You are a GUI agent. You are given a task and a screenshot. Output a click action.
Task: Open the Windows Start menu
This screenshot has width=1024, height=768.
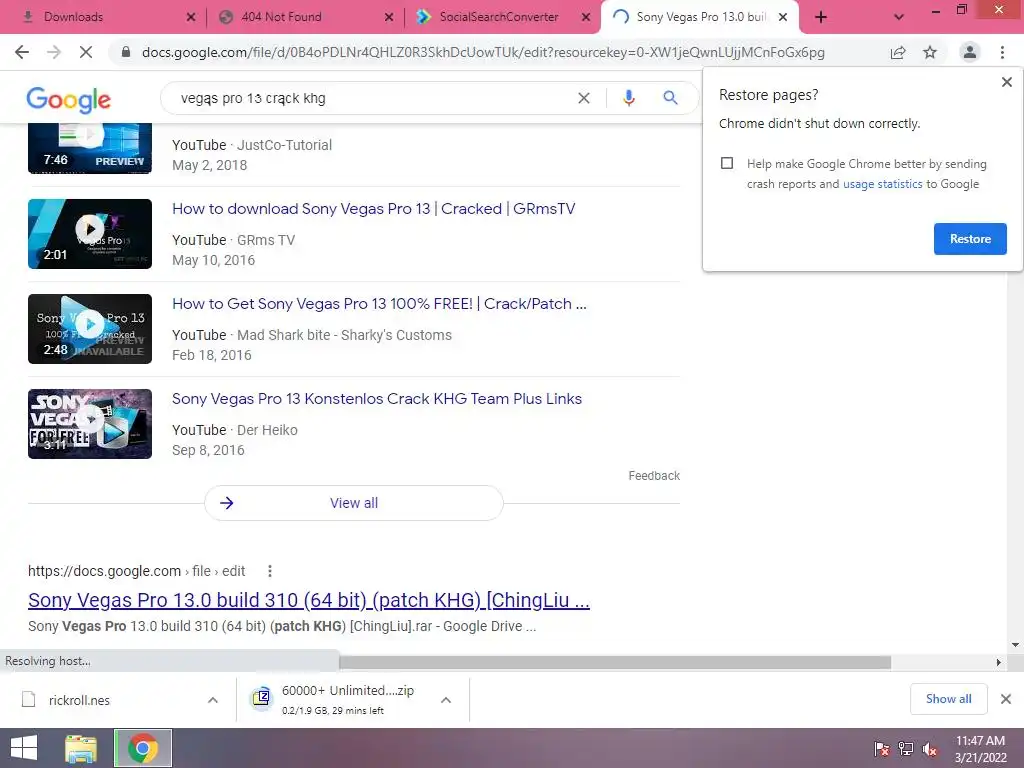pos(24,748)
